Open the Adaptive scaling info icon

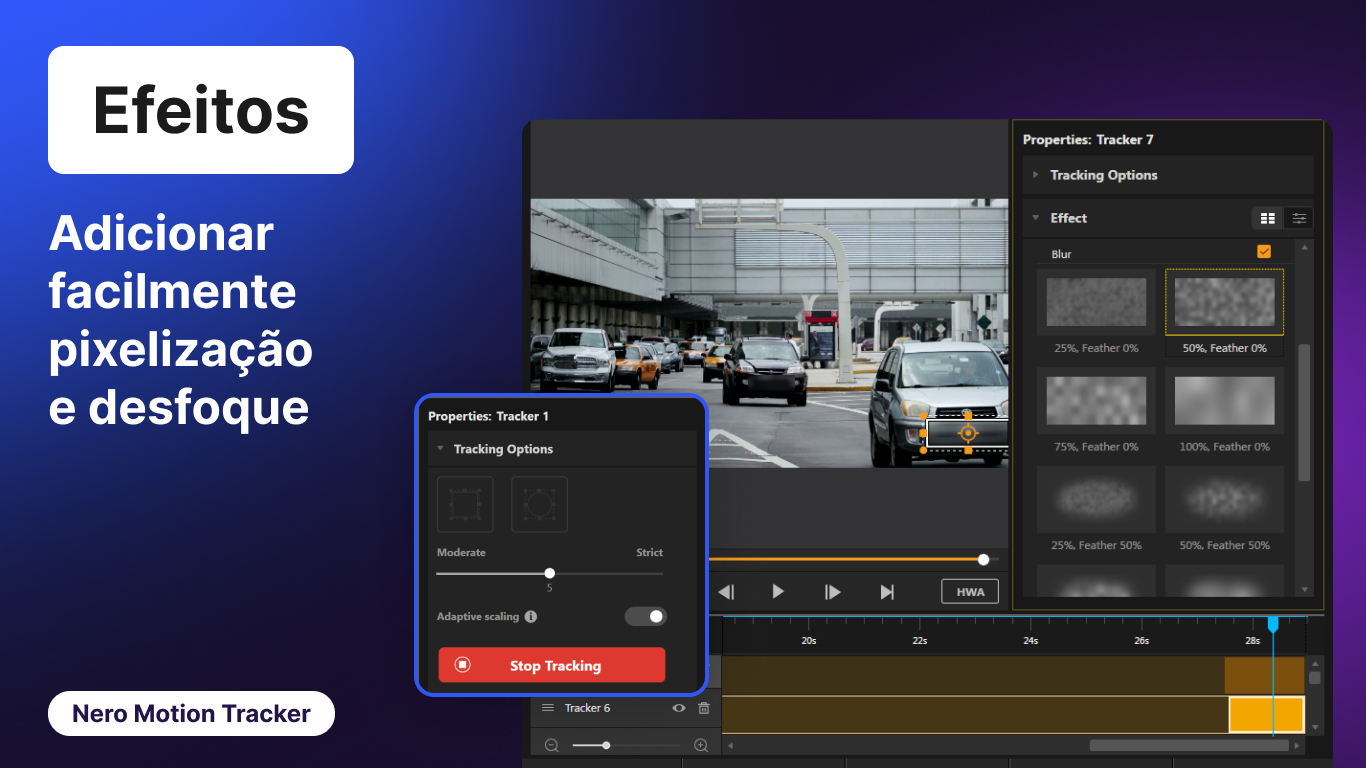point(531,617)
